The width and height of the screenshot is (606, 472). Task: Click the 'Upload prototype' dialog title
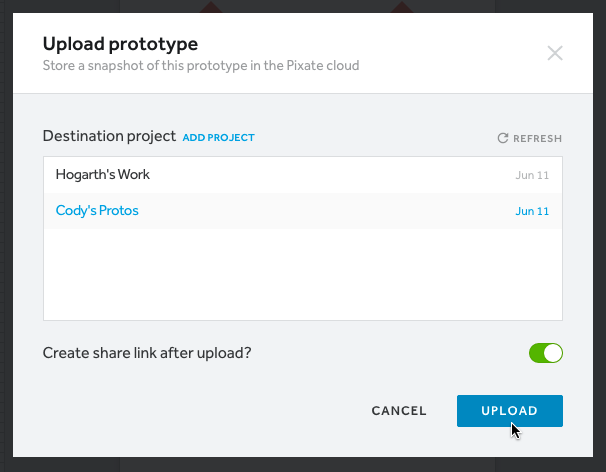(120, 44)
